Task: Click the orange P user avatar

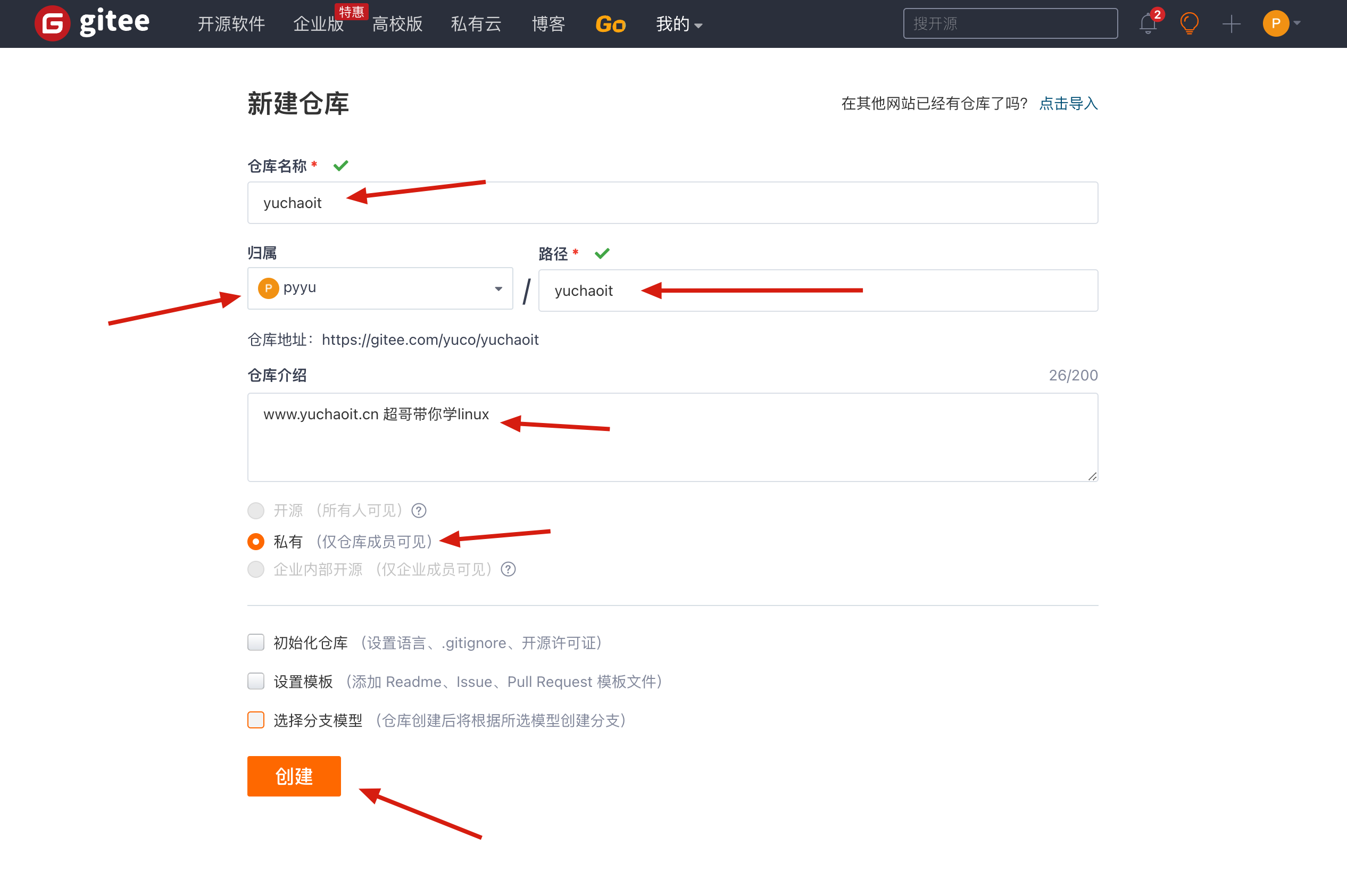Action: pyautogui.click(x=1275, y=23)
